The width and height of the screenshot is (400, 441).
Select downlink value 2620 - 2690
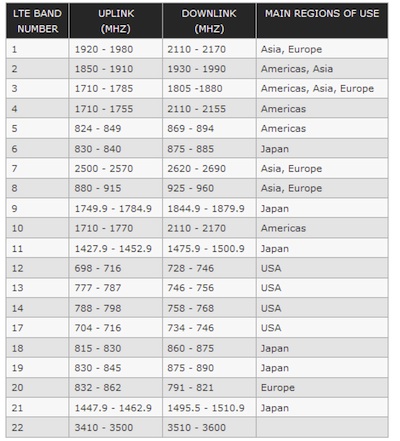(x=209, y=168)
